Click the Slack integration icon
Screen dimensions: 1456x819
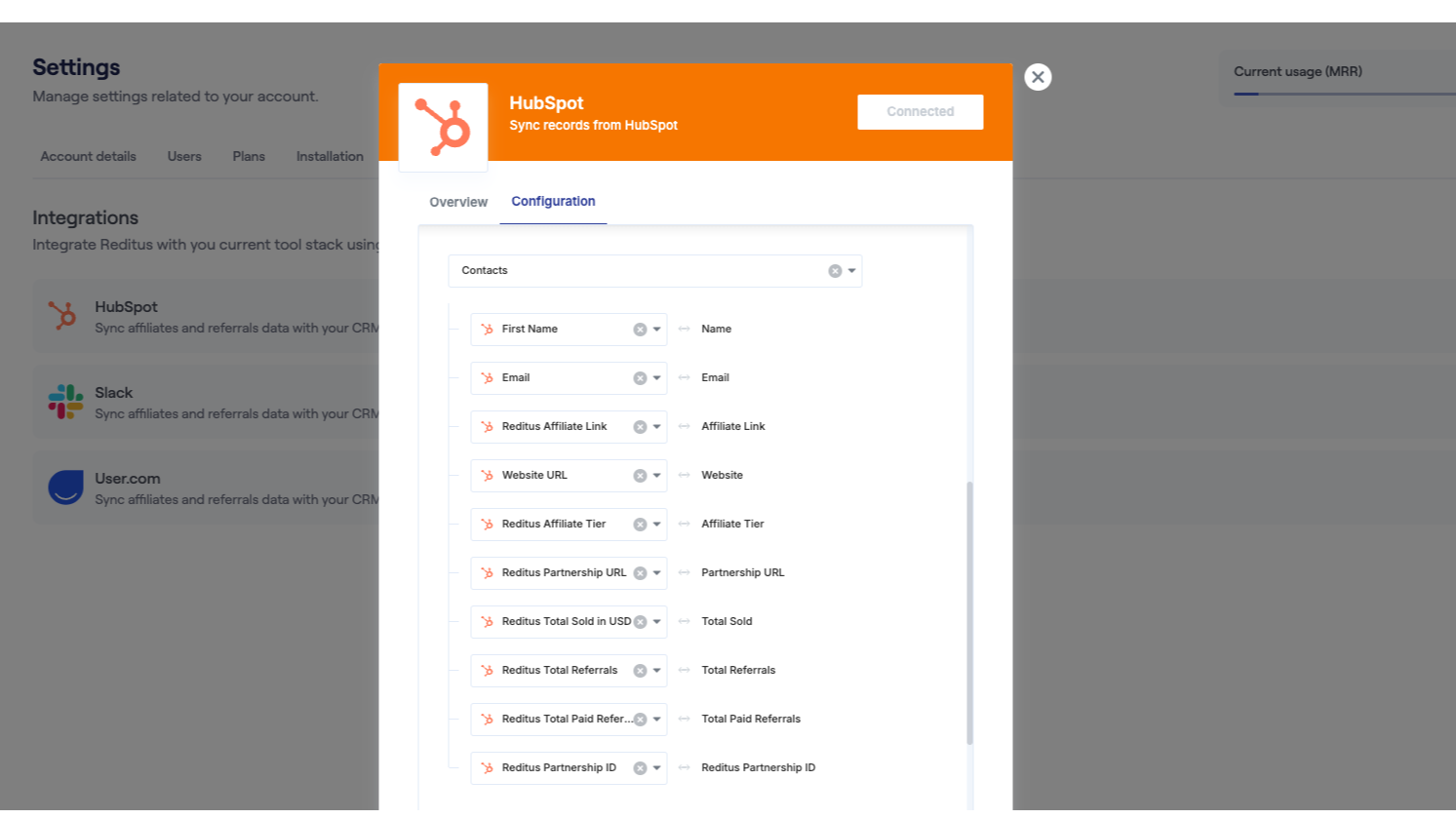pyautogui.click(x=65, y=402)
